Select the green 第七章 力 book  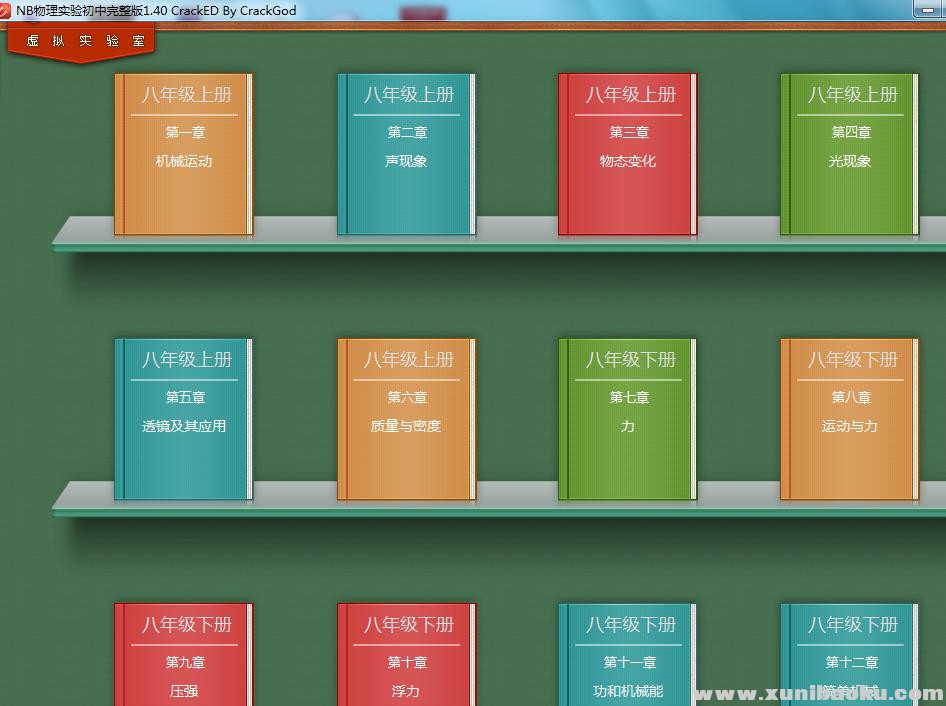628,420
